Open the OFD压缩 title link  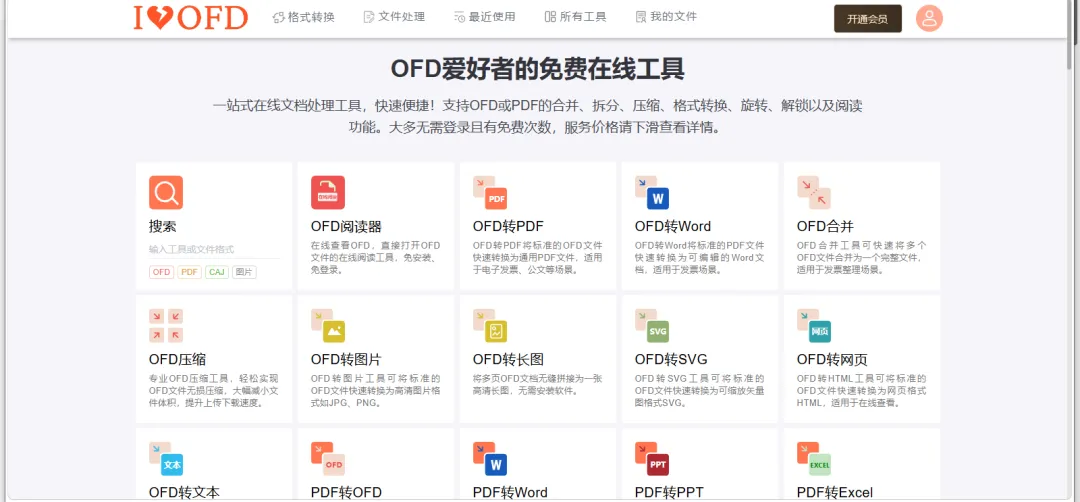(177, 359)
